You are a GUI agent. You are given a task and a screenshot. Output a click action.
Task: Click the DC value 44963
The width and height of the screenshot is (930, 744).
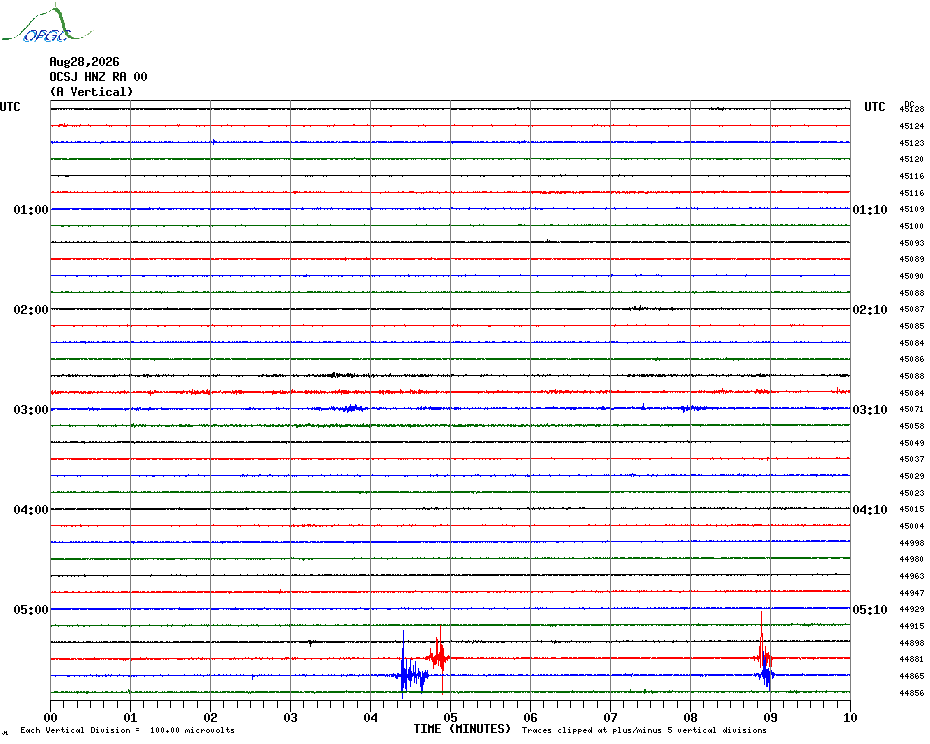912,576
